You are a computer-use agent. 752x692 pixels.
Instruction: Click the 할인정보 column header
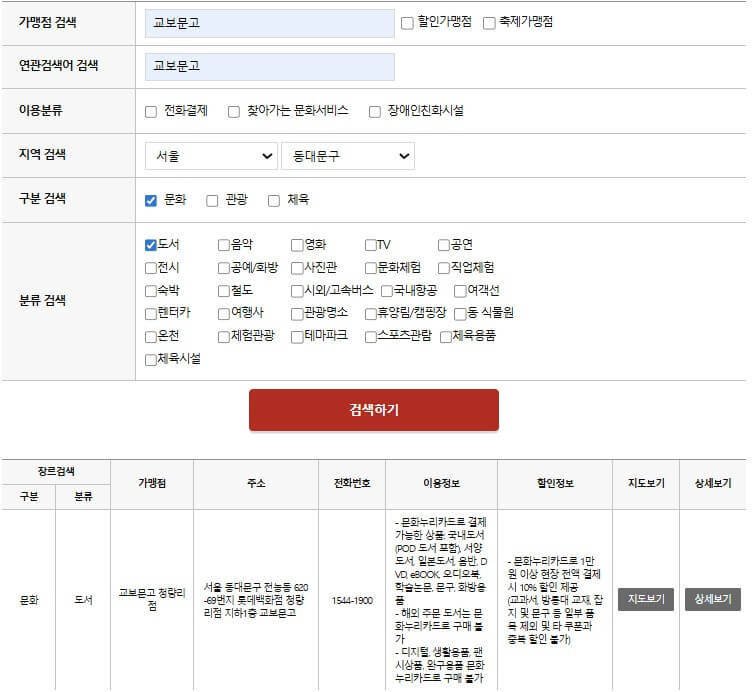(x=555, y=483)
